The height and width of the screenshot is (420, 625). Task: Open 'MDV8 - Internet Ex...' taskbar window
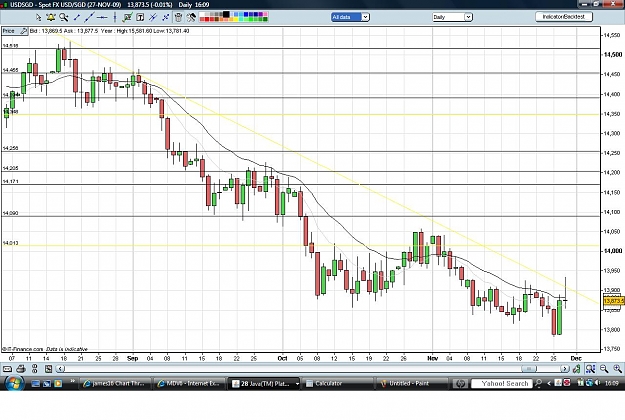coord(190,383)
